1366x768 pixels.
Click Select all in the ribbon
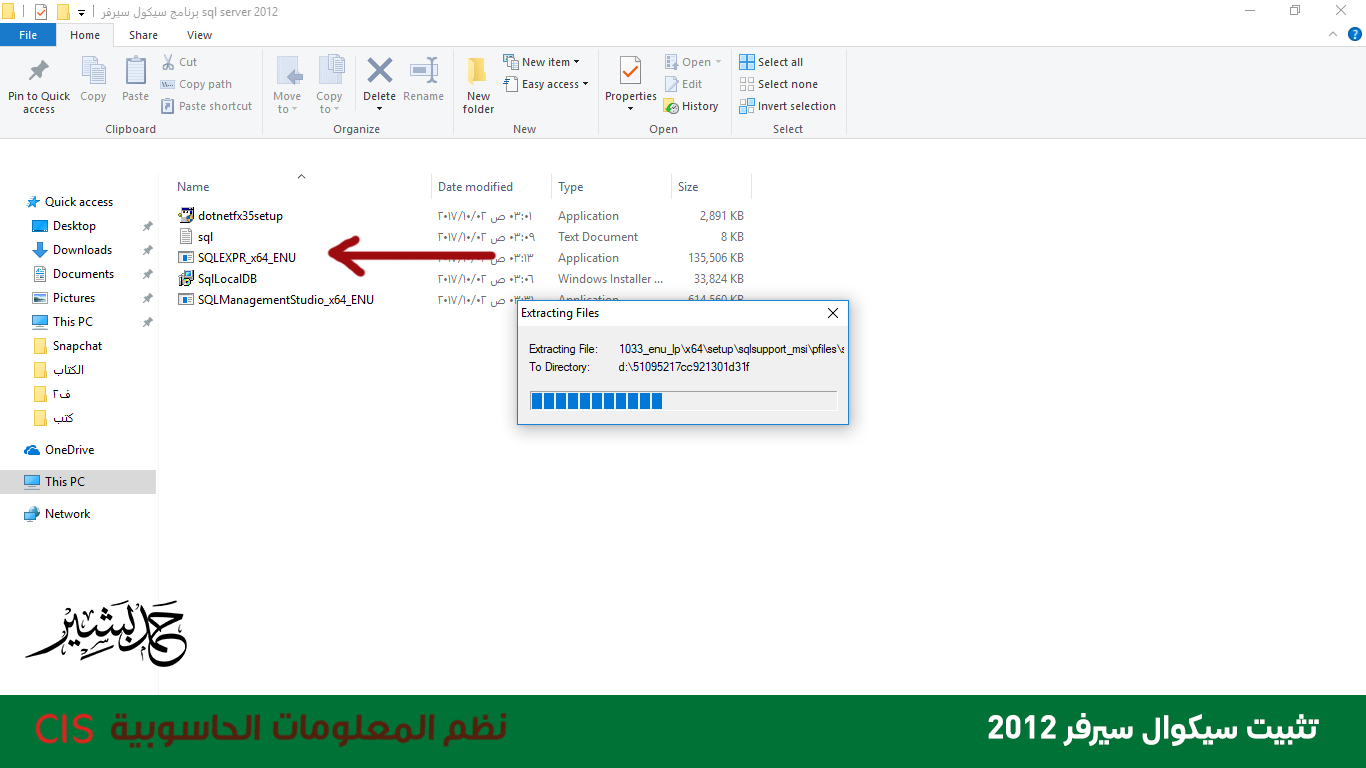point(771,62)
